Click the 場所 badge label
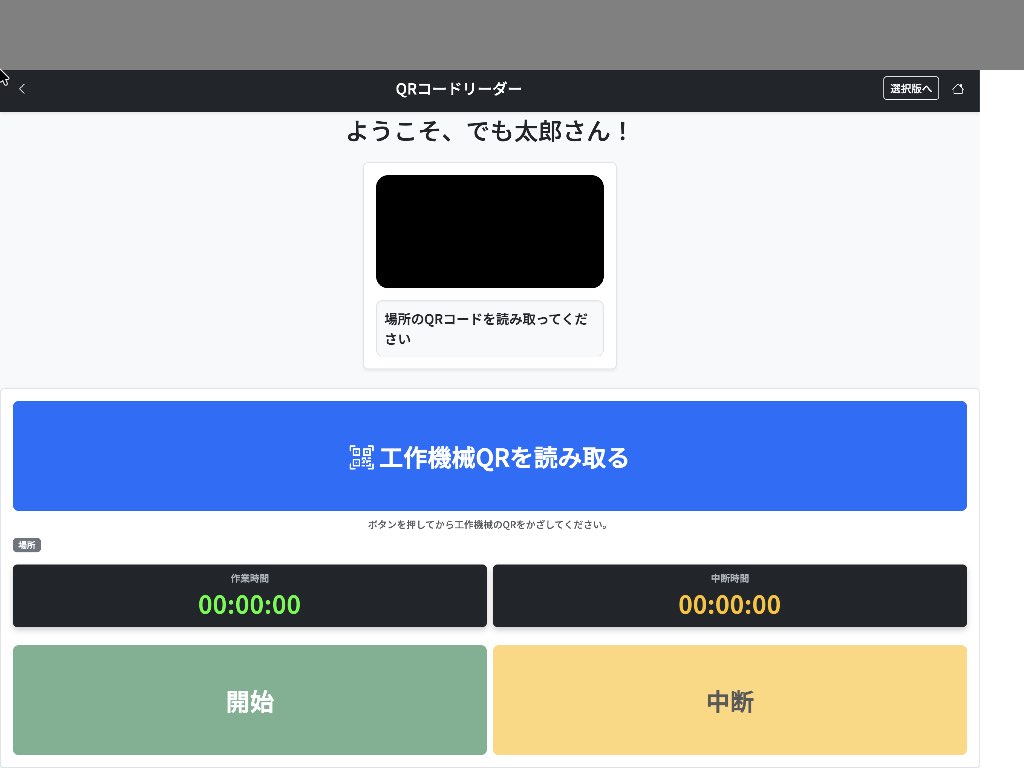Screen dimensions: 1024x768 click(x=27, y=545)
